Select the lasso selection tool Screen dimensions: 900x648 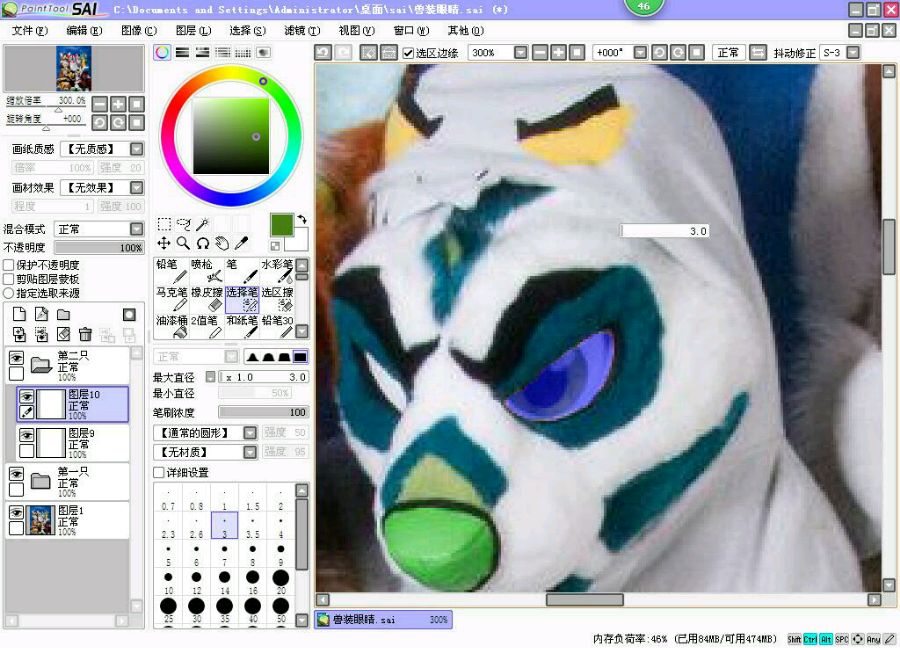(183, 224)
